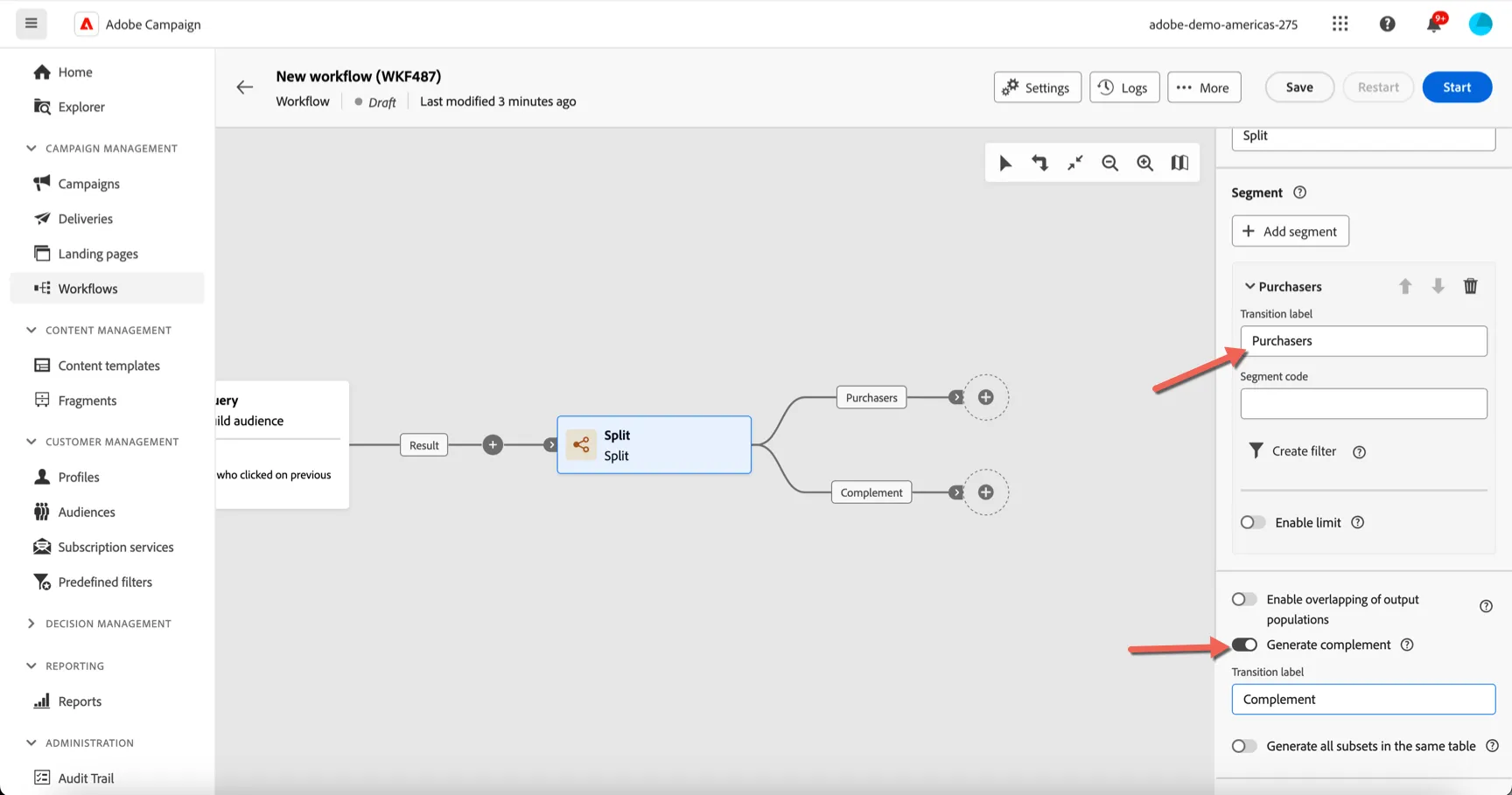
Task: Click plus node between Result and Split
Action: pos(493,445)
